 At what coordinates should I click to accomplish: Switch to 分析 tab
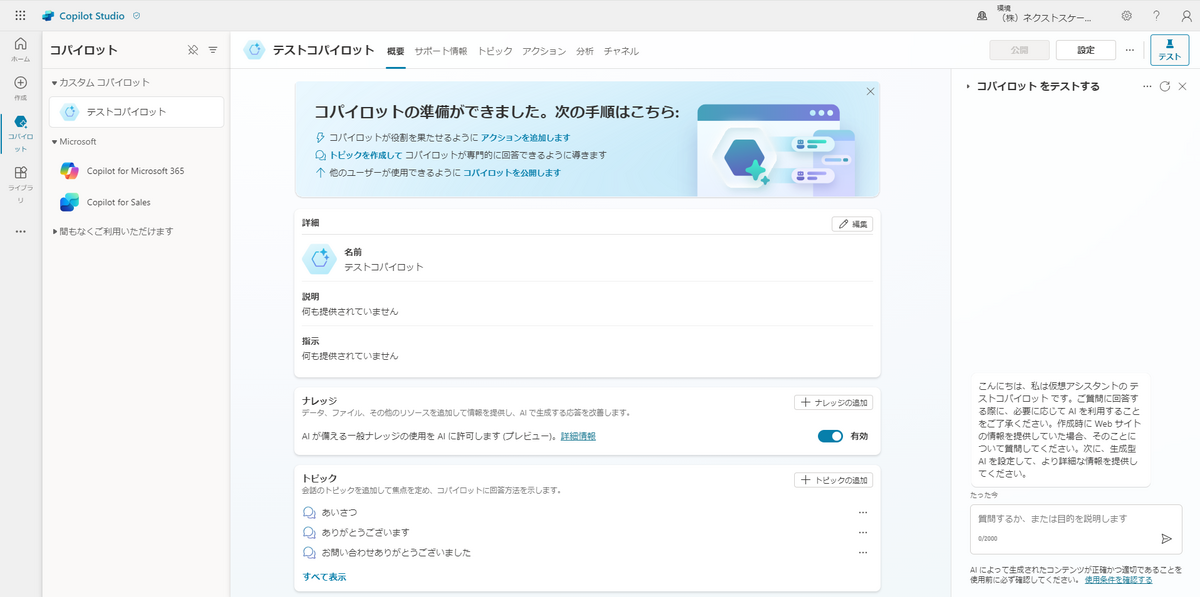pos(585,51)
